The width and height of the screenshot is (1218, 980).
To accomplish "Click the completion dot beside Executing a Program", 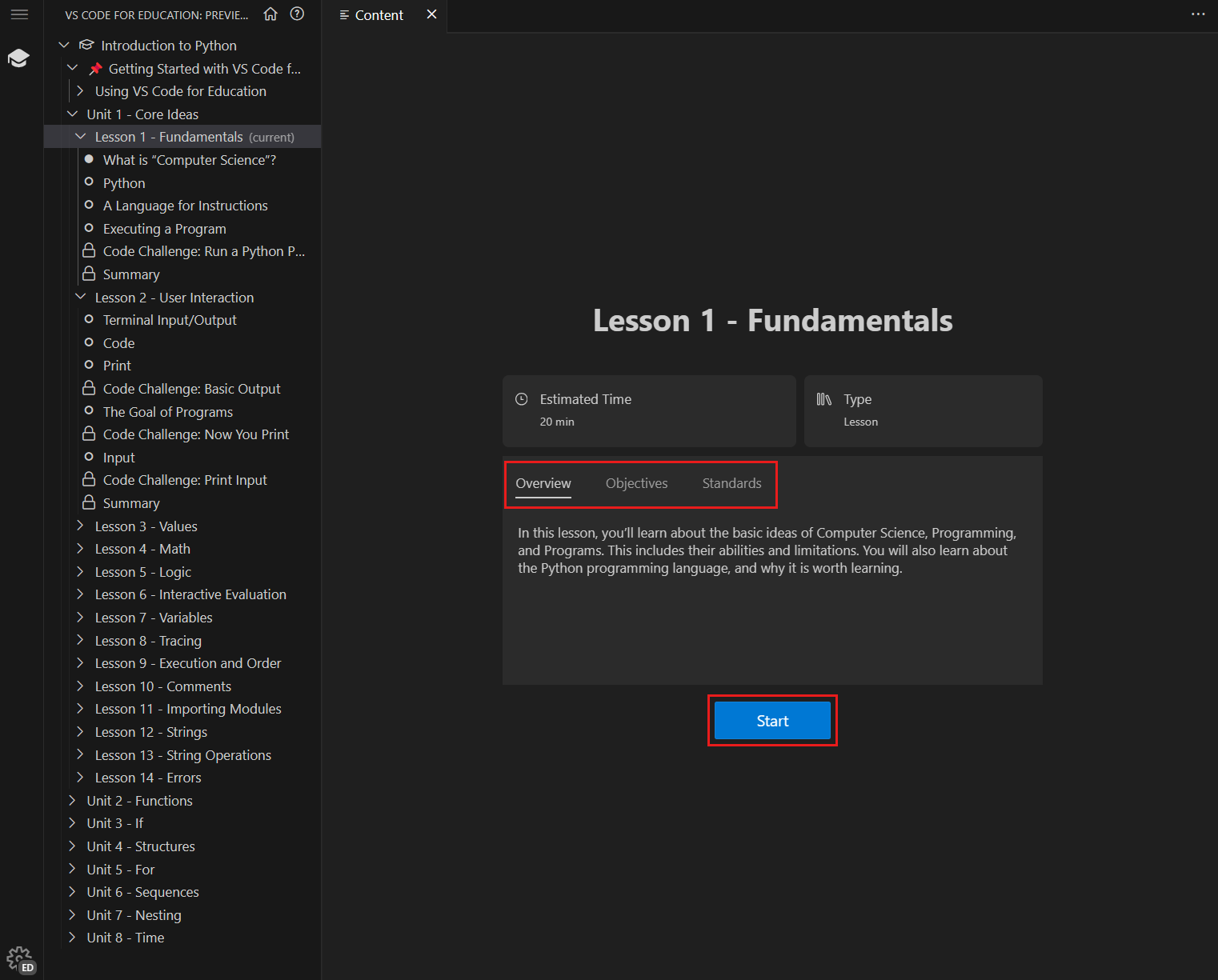I will [x=89, y=228].
